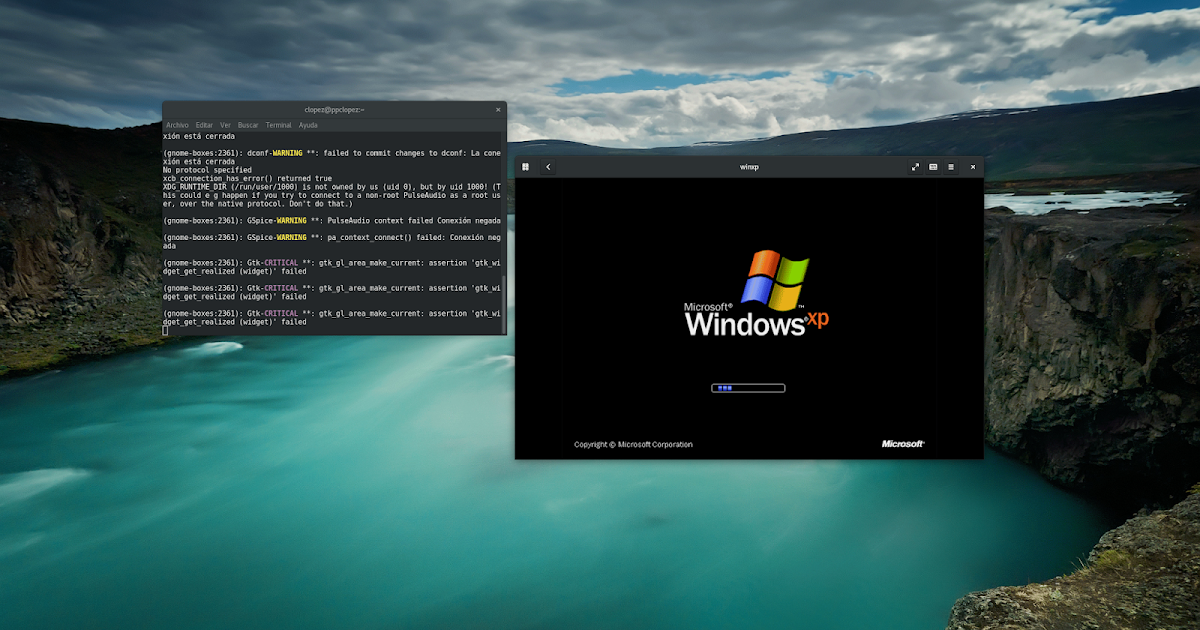This screenshot has width=1200, height=630.
Task: Open the Buscar dropdown menu
Action: point(248,124)
